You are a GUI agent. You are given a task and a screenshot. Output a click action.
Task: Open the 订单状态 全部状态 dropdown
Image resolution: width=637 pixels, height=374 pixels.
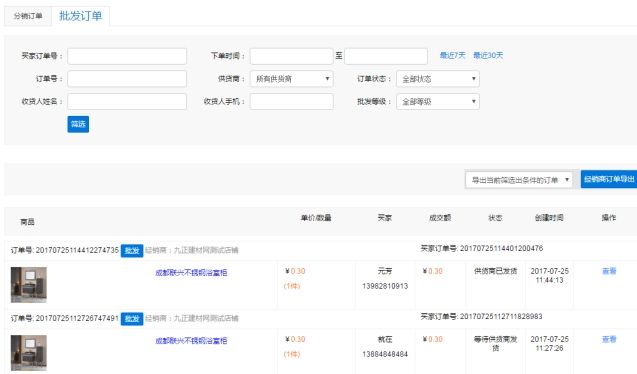(438, 79)
